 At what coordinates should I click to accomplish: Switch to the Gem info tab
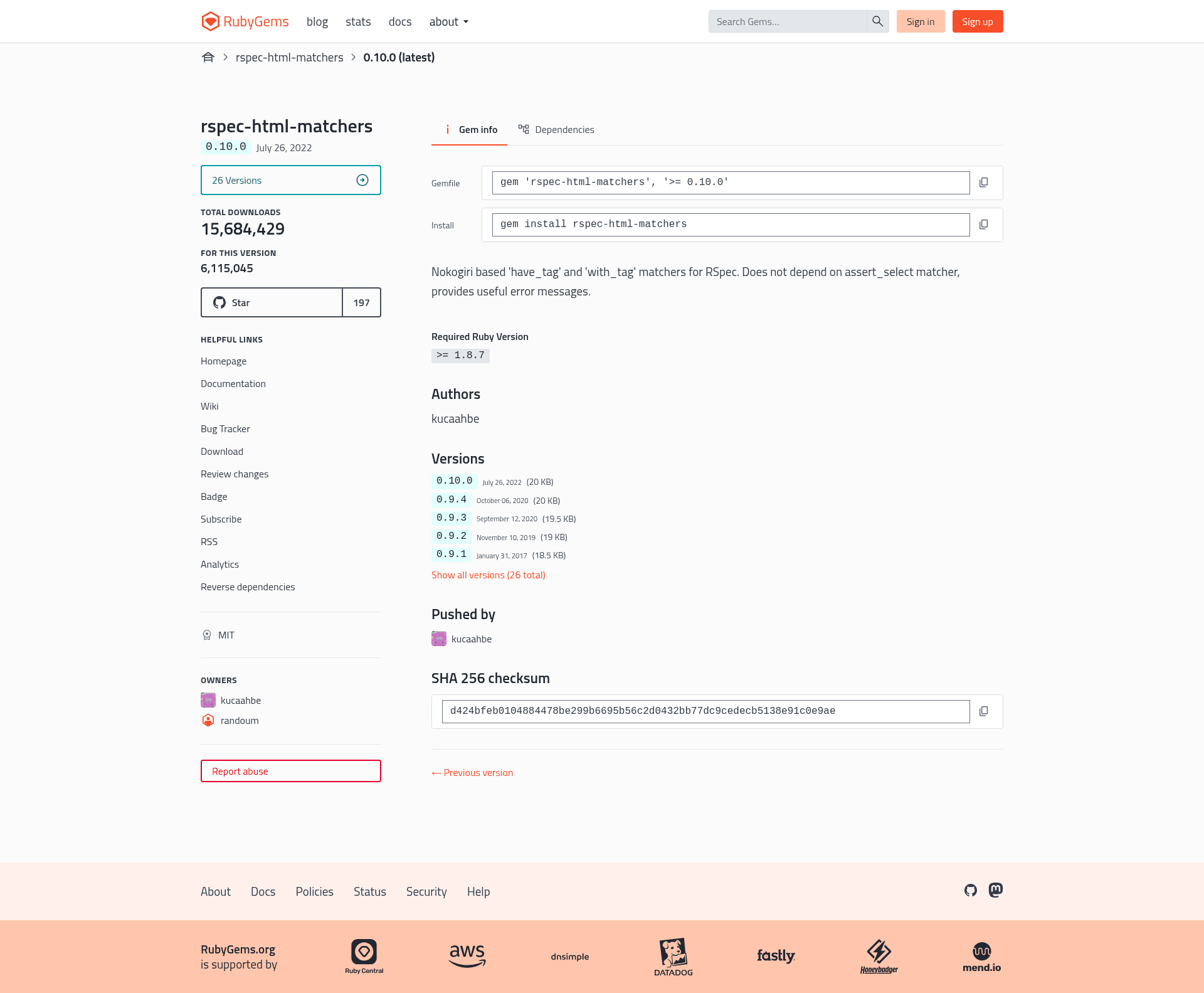(469, 129)
